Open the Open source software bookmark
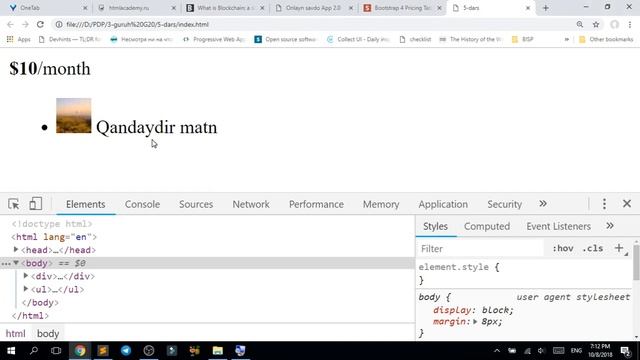640x360 pixels. [x=285, y=39]
